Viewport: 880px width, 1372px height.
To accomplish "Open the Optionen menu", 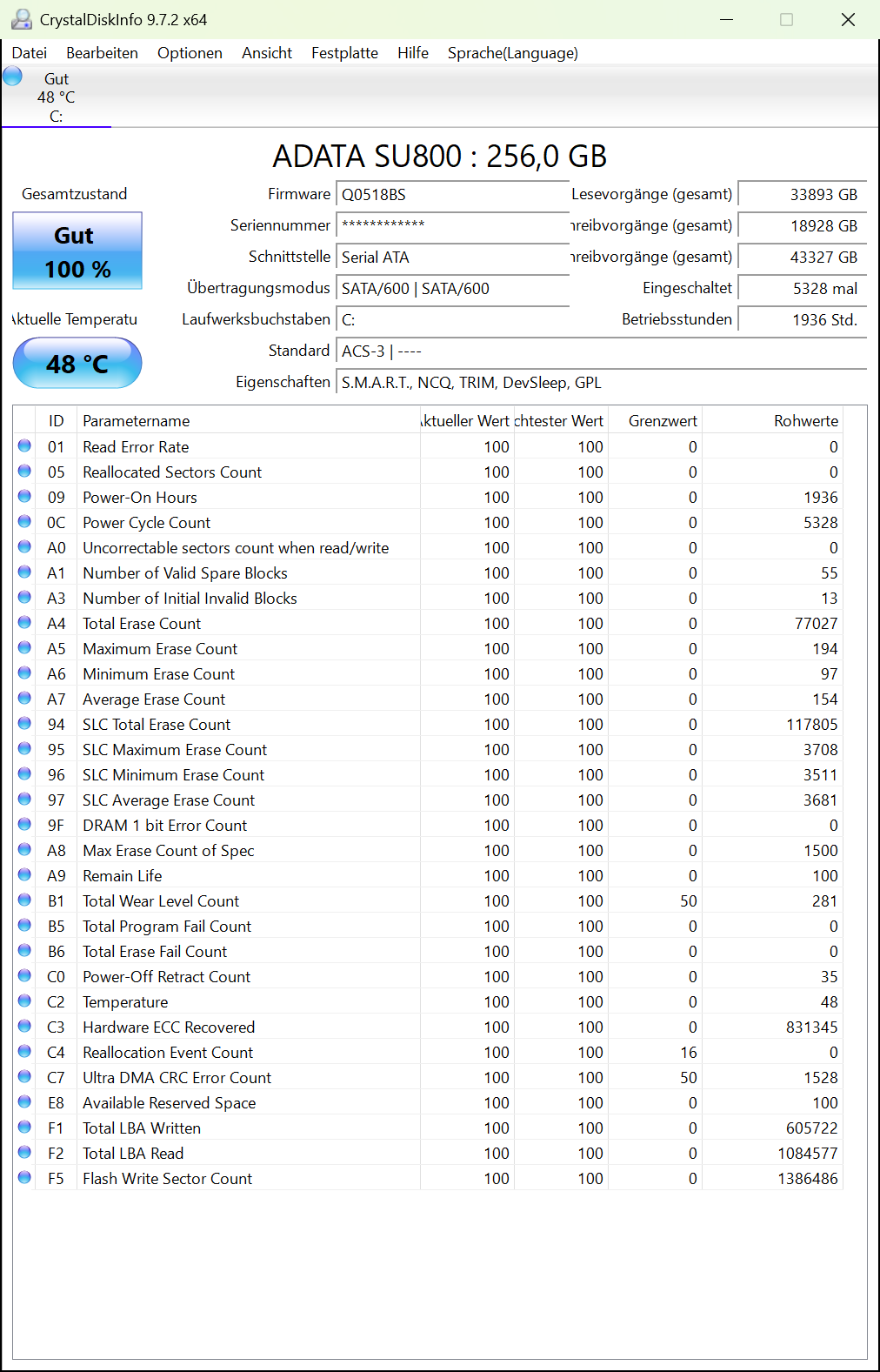I will tap(190, 53).
